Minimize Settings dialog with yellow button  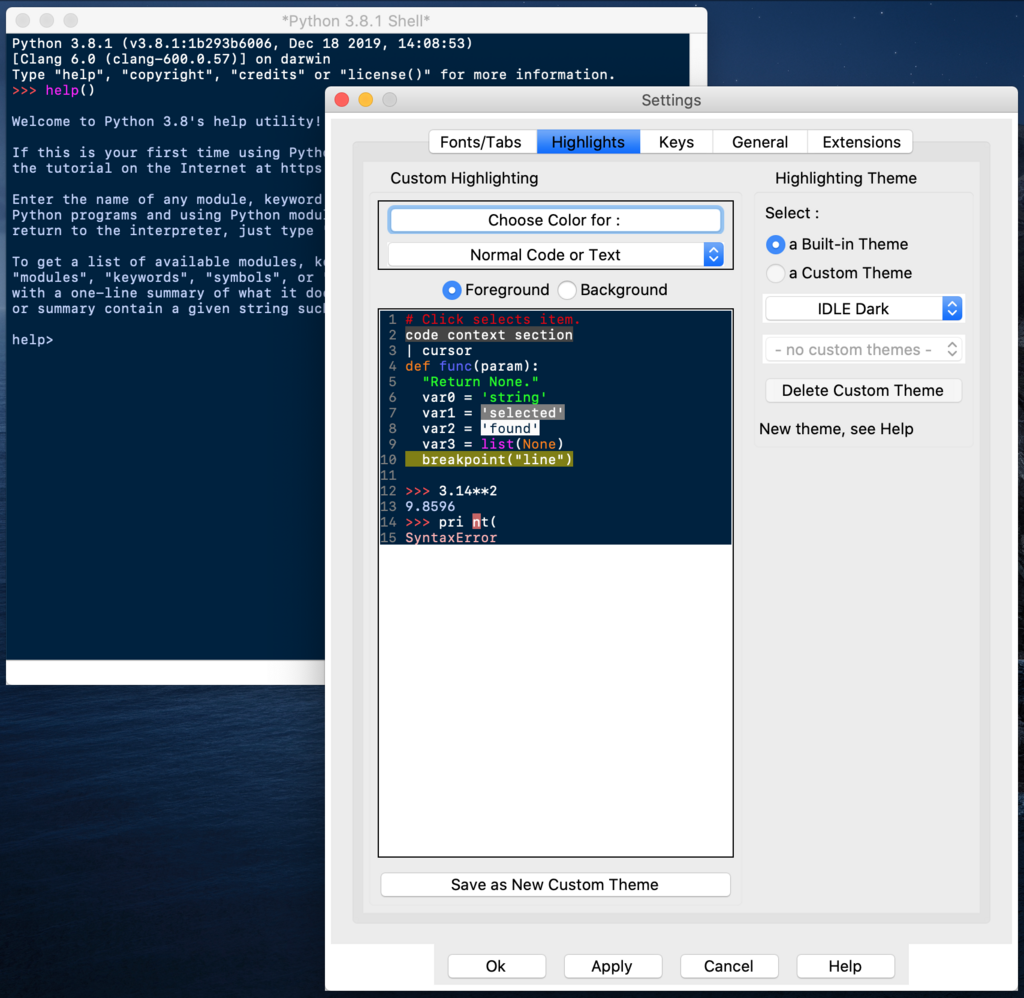366,100
